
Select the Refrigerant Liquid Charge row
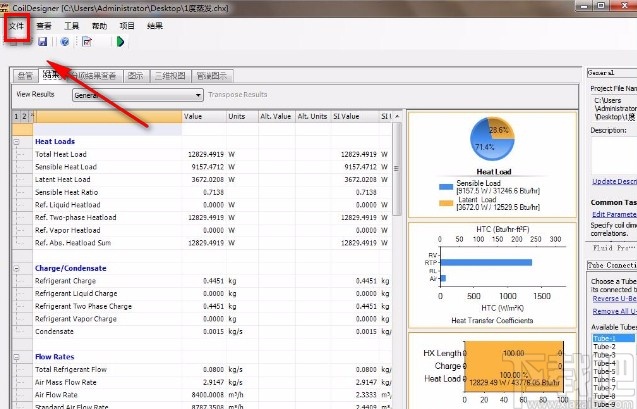point(212,294)
